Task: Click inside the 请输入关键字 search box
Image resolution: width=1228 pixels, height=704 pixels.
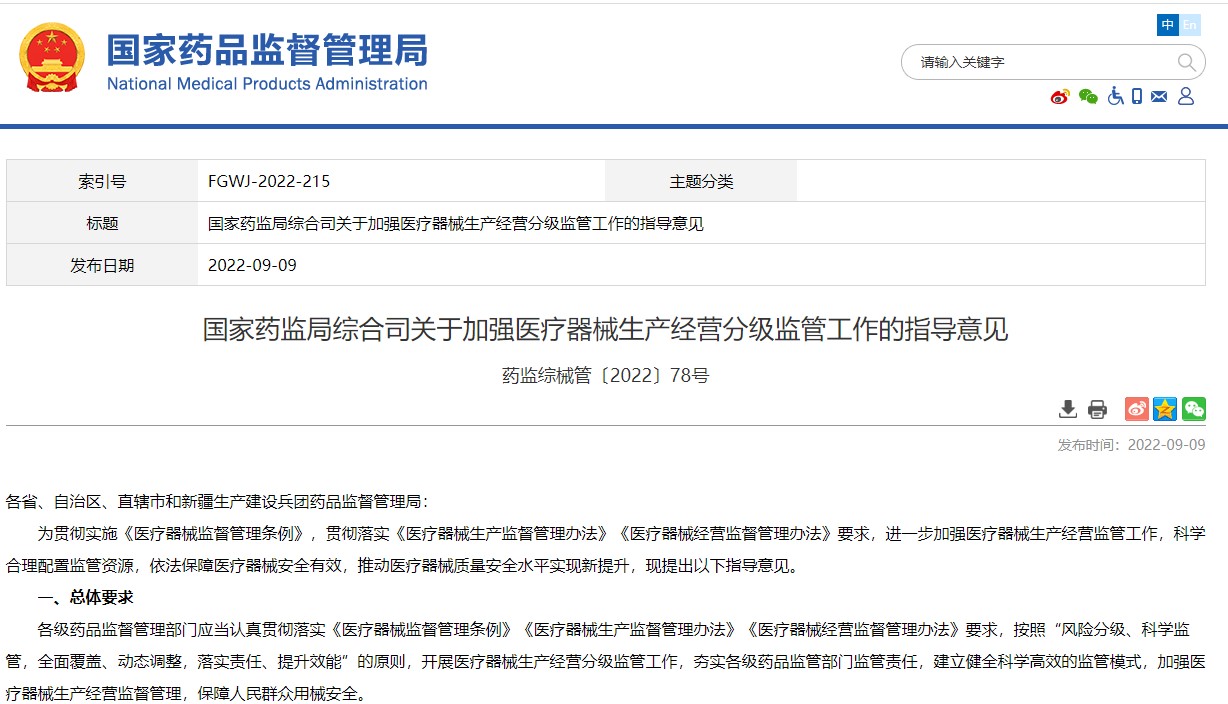Action: click(1020, 61)
